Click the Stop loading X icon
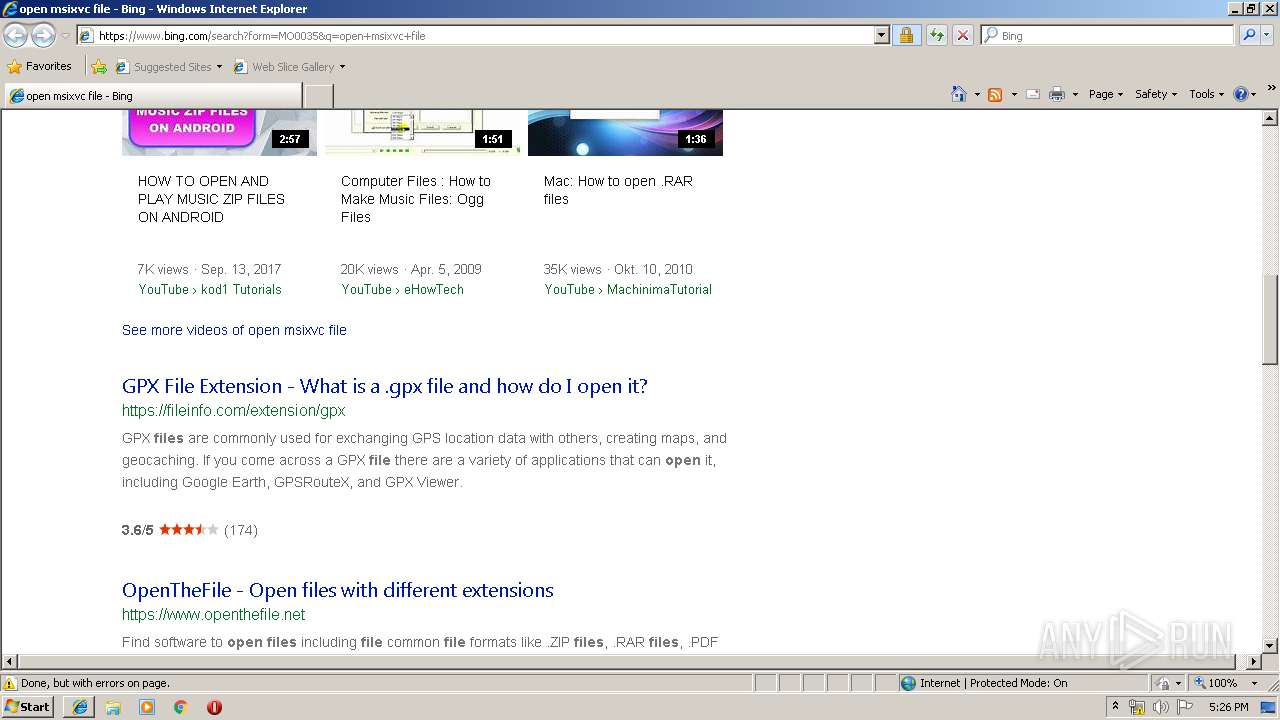This screenshot has height=720, width=1280. tap(962, 35)
